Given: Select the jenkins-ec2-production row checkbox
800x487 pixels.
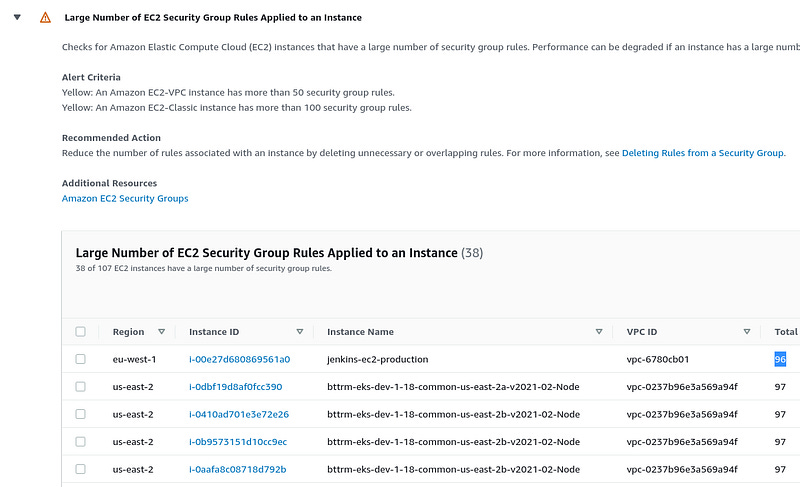Looking at the screenshot, I should 81,359.
